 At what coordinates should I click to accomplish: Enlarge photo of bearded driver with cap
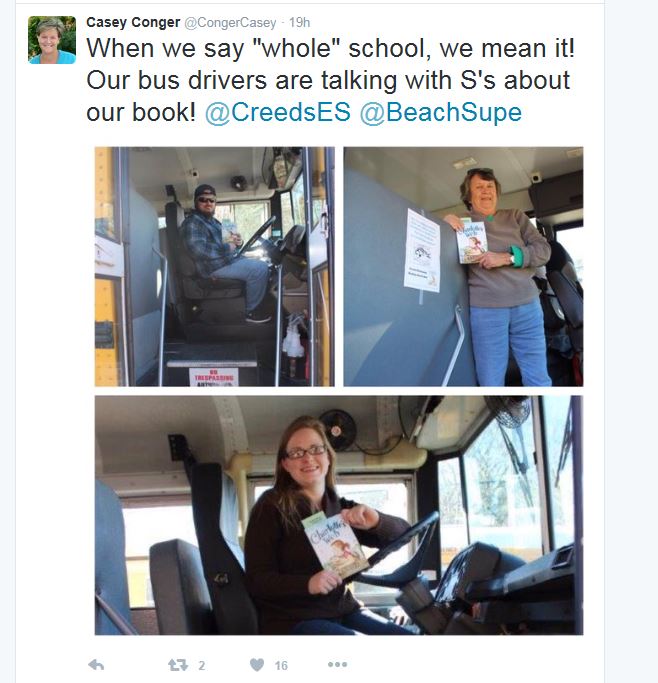[215, 266]
